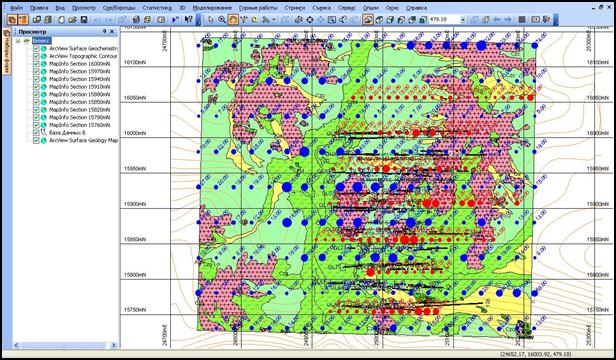
Task: Click toolbar overflow handle at far right end
Action: 556,20
